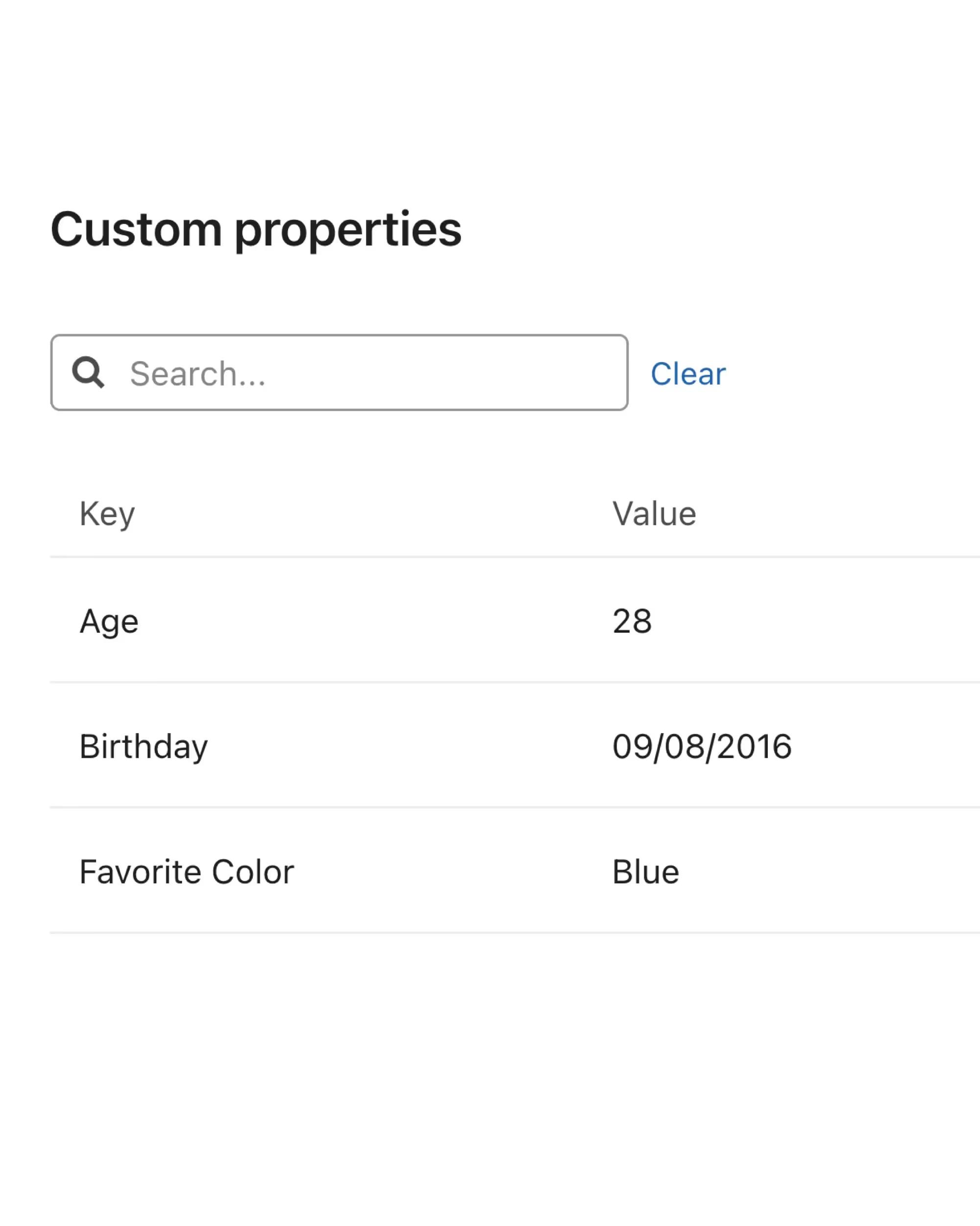Click the 09/08/2016 birthday value
This screenshot has height=1226, width=980.
tap(701, 746)
